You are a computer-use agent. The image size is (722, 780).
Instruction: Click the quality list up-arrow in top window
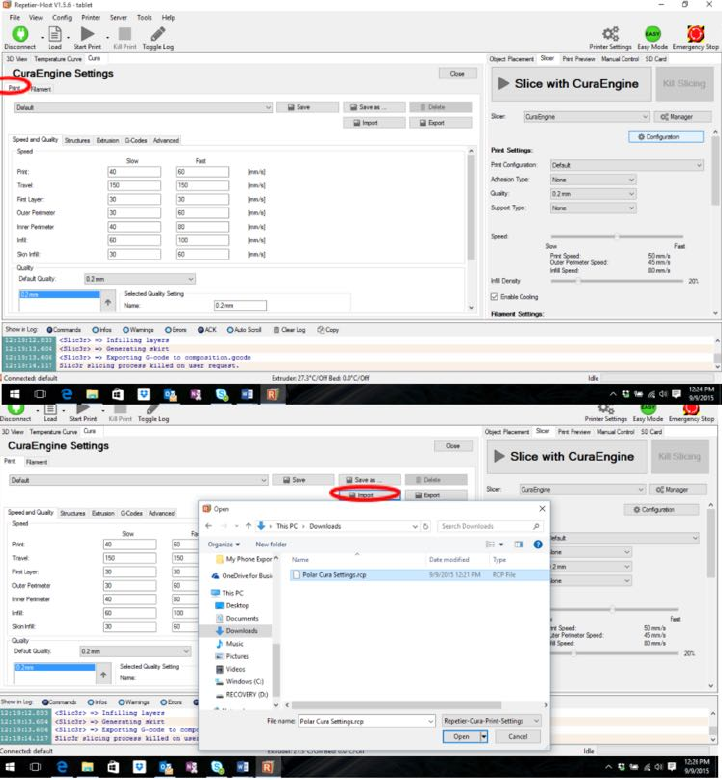tap(108, 302)
